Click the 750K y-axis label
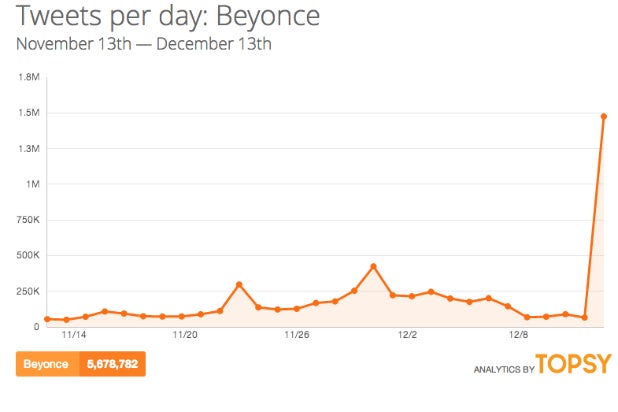 28,220
